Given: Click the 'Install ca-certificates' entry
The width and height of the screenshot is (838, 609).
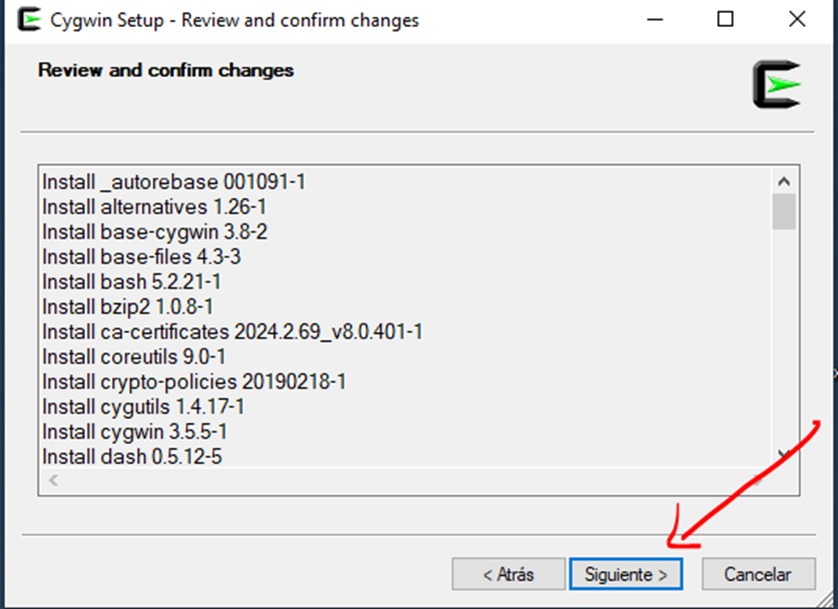Looking at the screenshot, I should coord(232,332).
